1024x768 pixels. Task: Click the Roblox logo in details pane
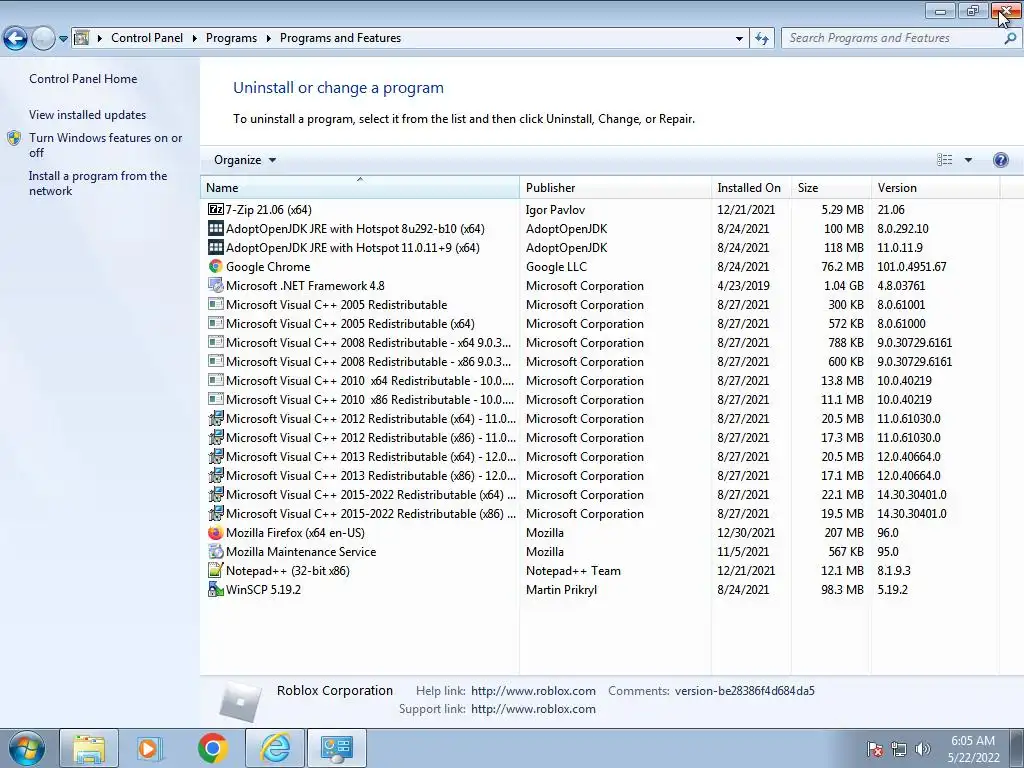pyautogui.click(x=240, y=701)
